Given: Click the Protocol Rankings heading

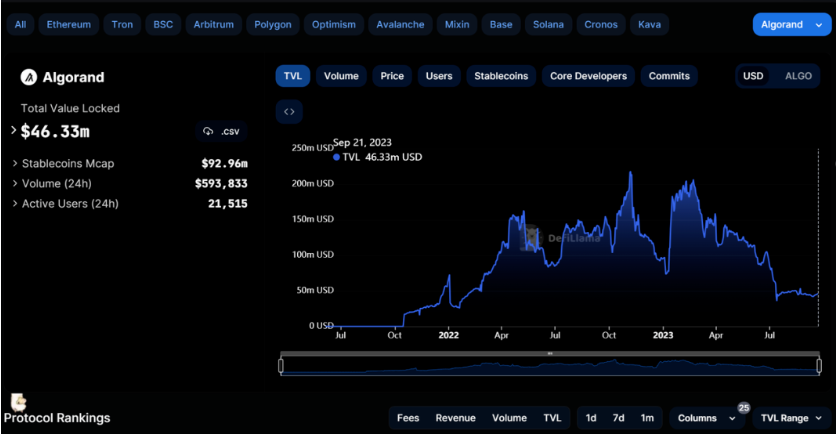Looking at the screenshot, I should (x=57, y=418).
